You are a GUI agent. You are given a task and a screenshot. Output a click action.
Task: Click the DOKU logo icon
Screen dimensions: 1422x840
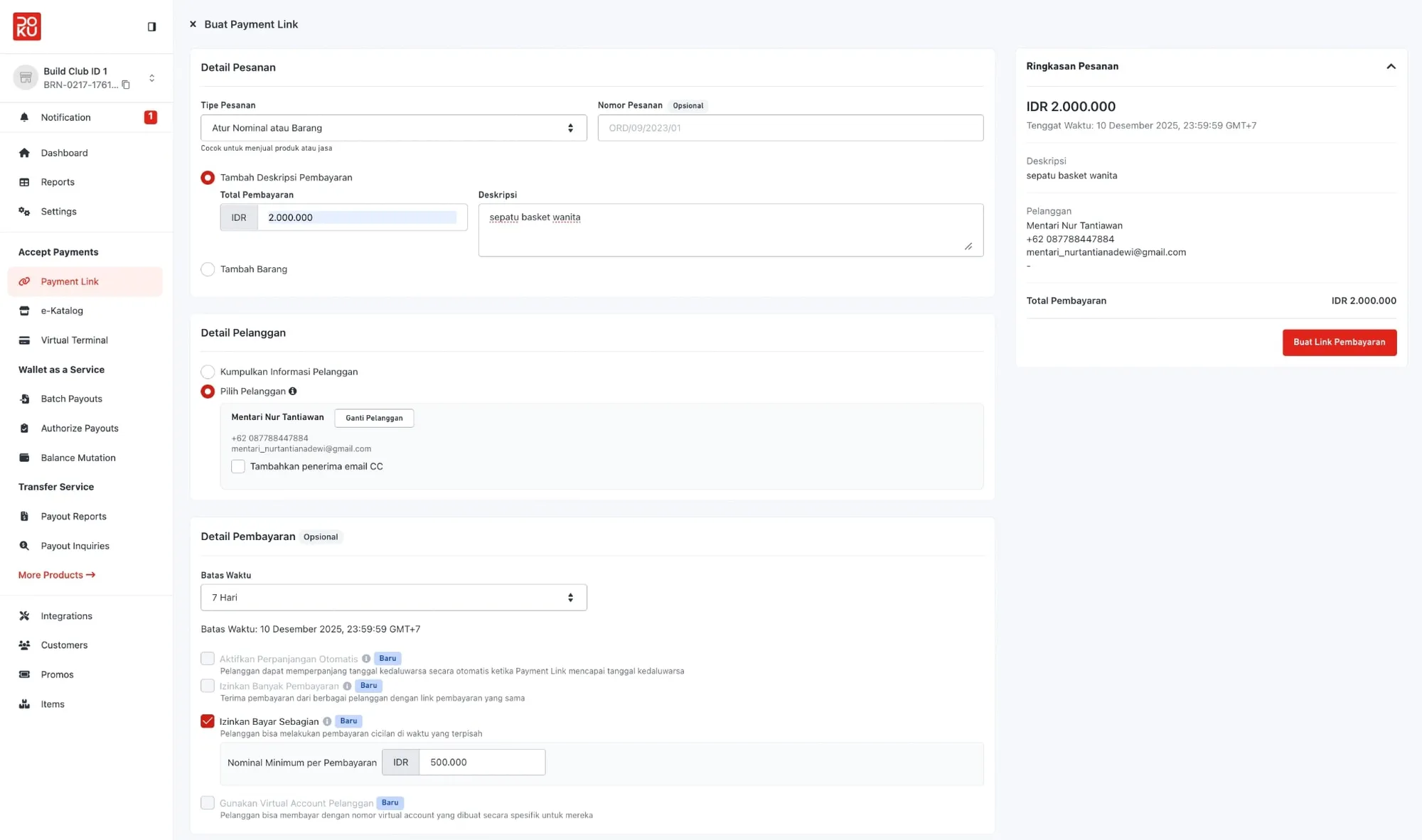tap(27, 26)
